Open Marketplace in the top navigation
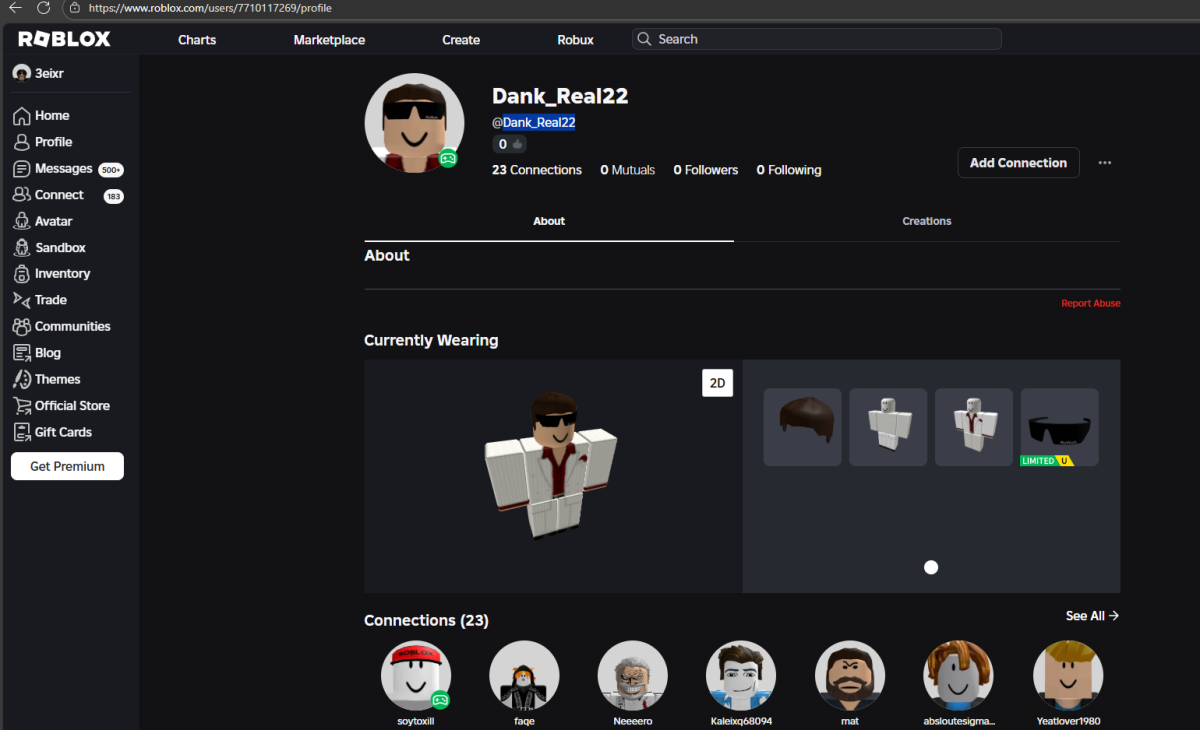The image size is (1200, 730). click(x=329, y=40)
